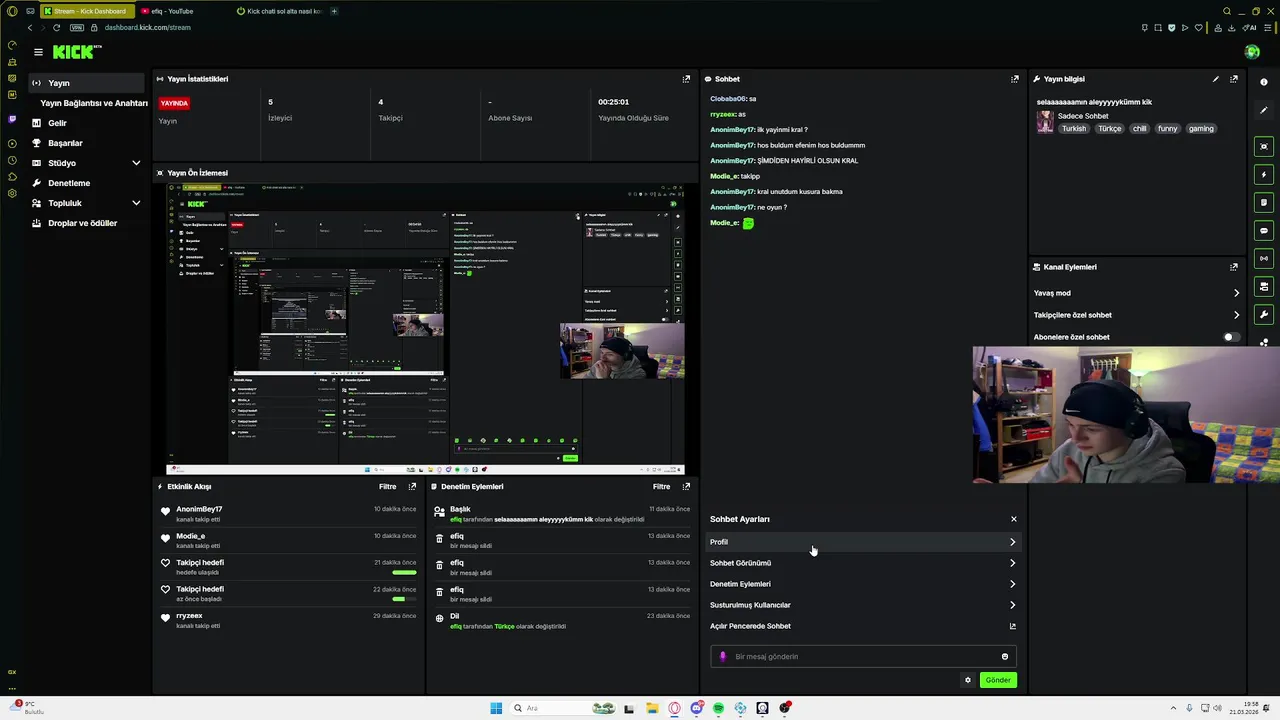Open Spotify from the taskbar
Image resolution: width=1280 pixels, height=720 pixels.
pyautogui.click(x=718, y=708)
